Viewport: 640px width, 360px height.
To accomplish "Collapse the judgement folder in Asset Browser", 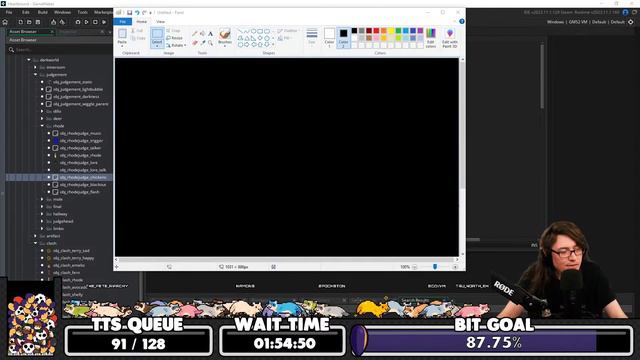I will [36, 75].
